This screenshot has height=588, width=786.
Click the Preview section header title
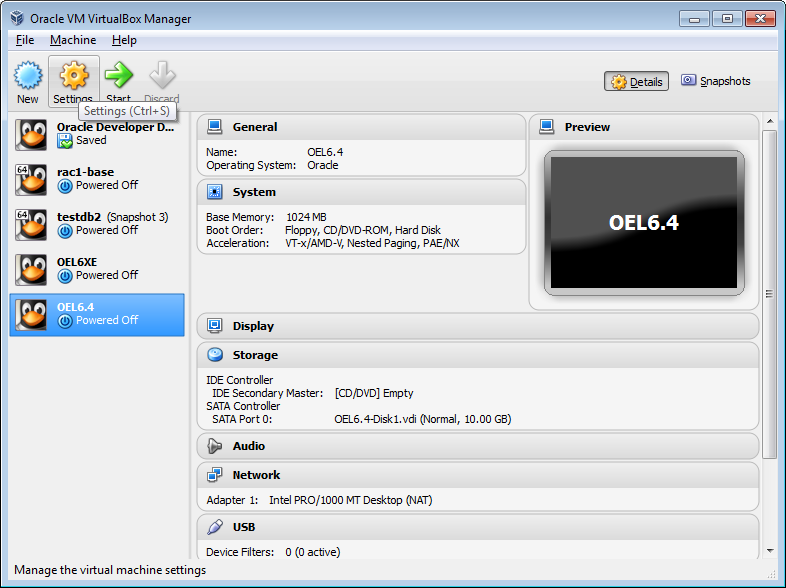[587, 127]
